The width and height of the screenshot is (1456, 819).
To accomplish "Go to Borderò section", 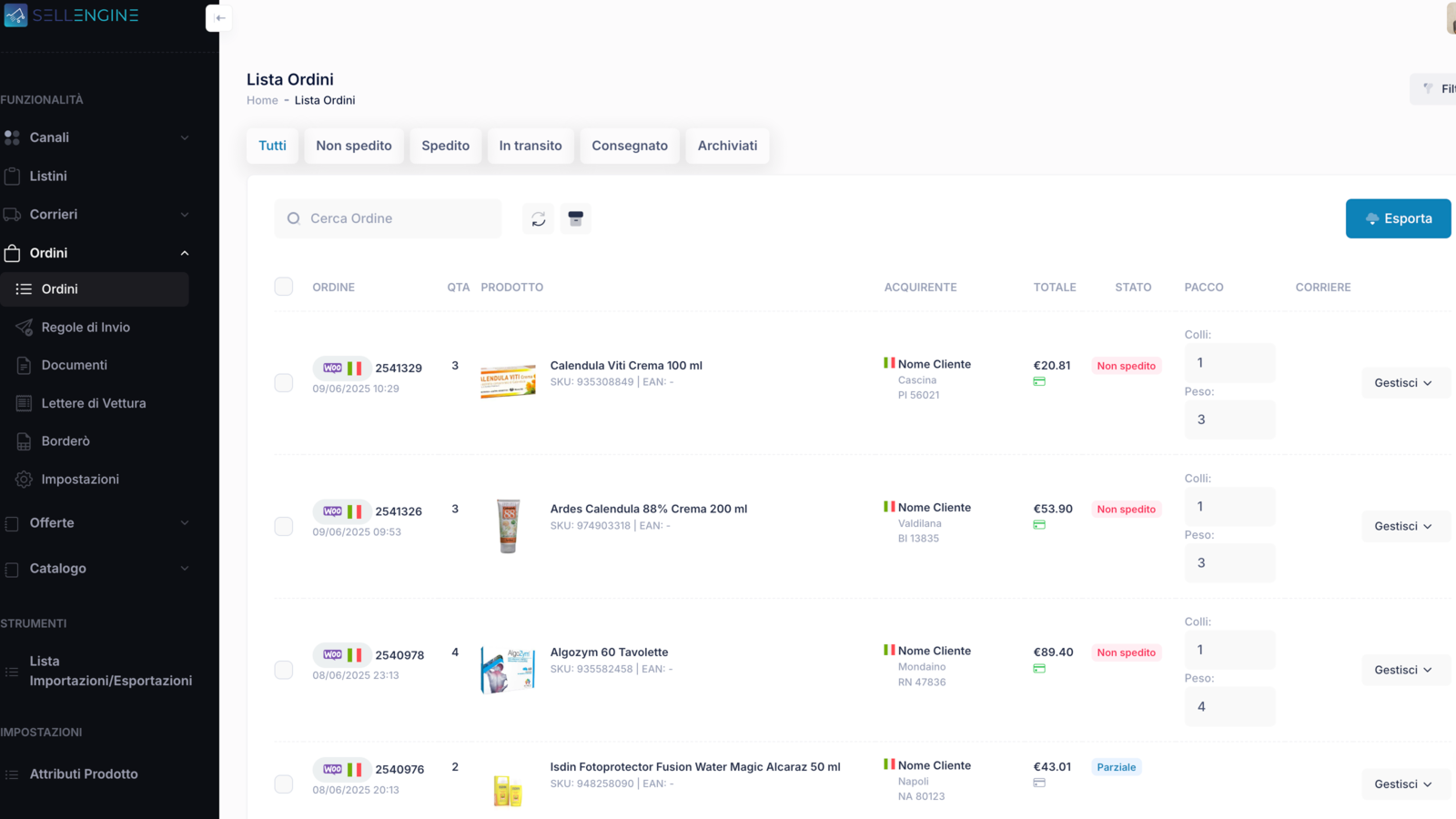I will click(66, 441).
